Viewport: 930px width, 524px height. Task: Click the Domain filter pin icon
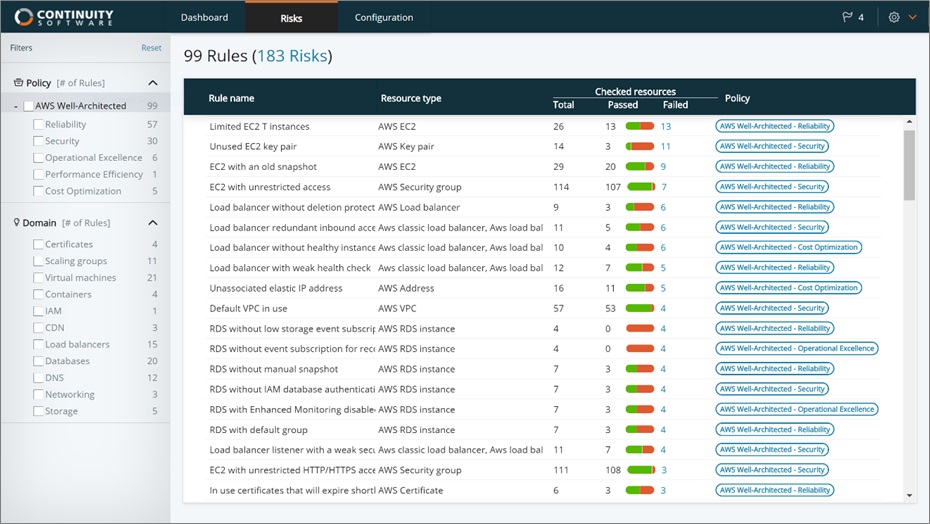[17, 223]
